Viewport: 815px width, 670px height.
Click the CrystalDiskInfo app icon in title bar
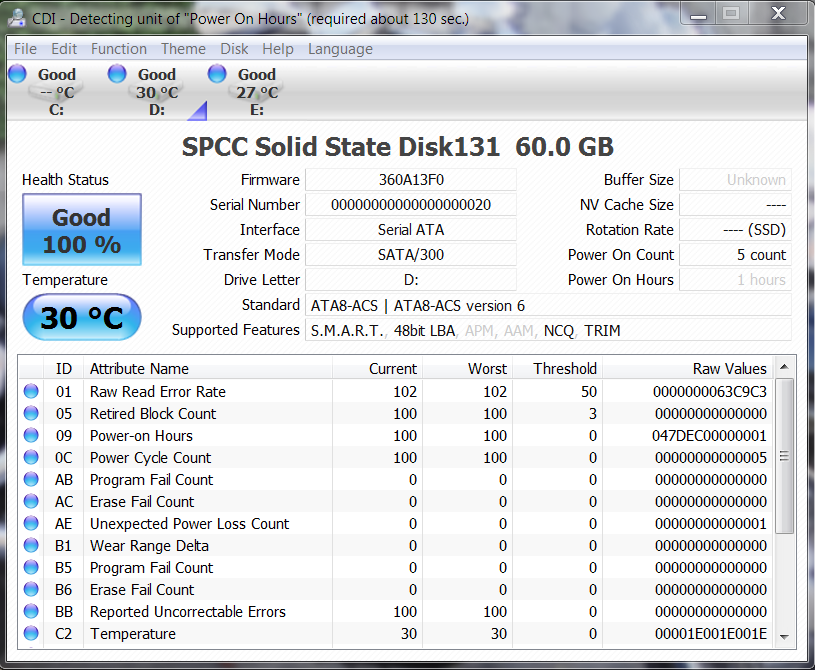click(16, 16)
